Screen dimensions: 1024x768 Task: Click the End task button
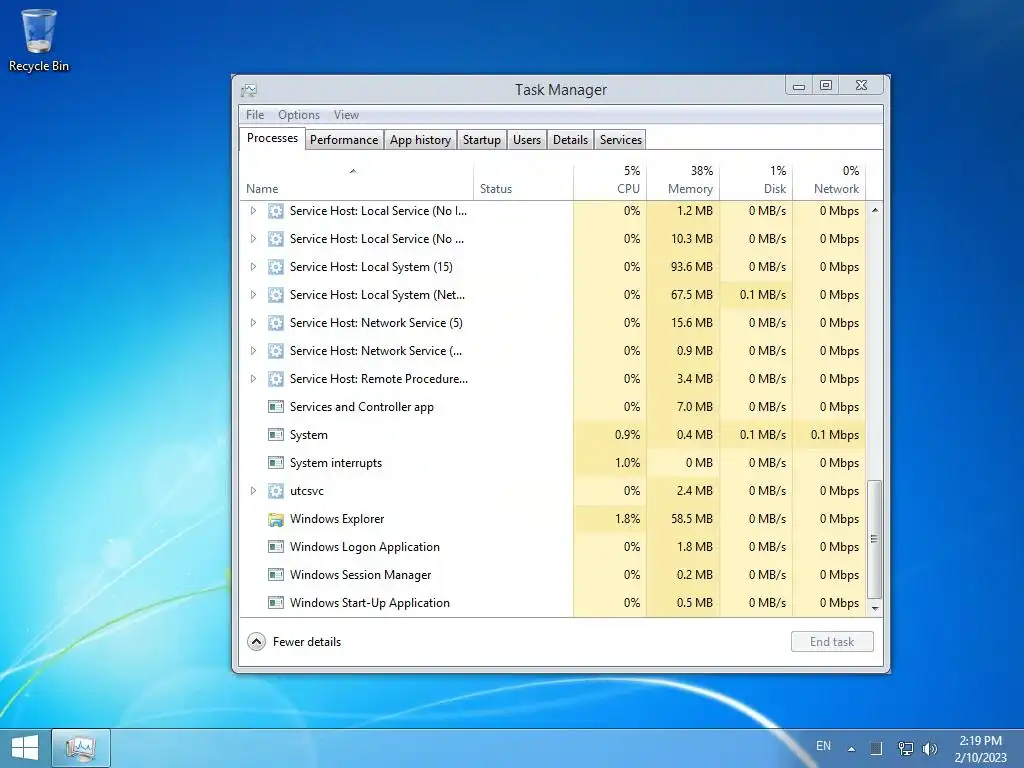[x=832, y=642]
